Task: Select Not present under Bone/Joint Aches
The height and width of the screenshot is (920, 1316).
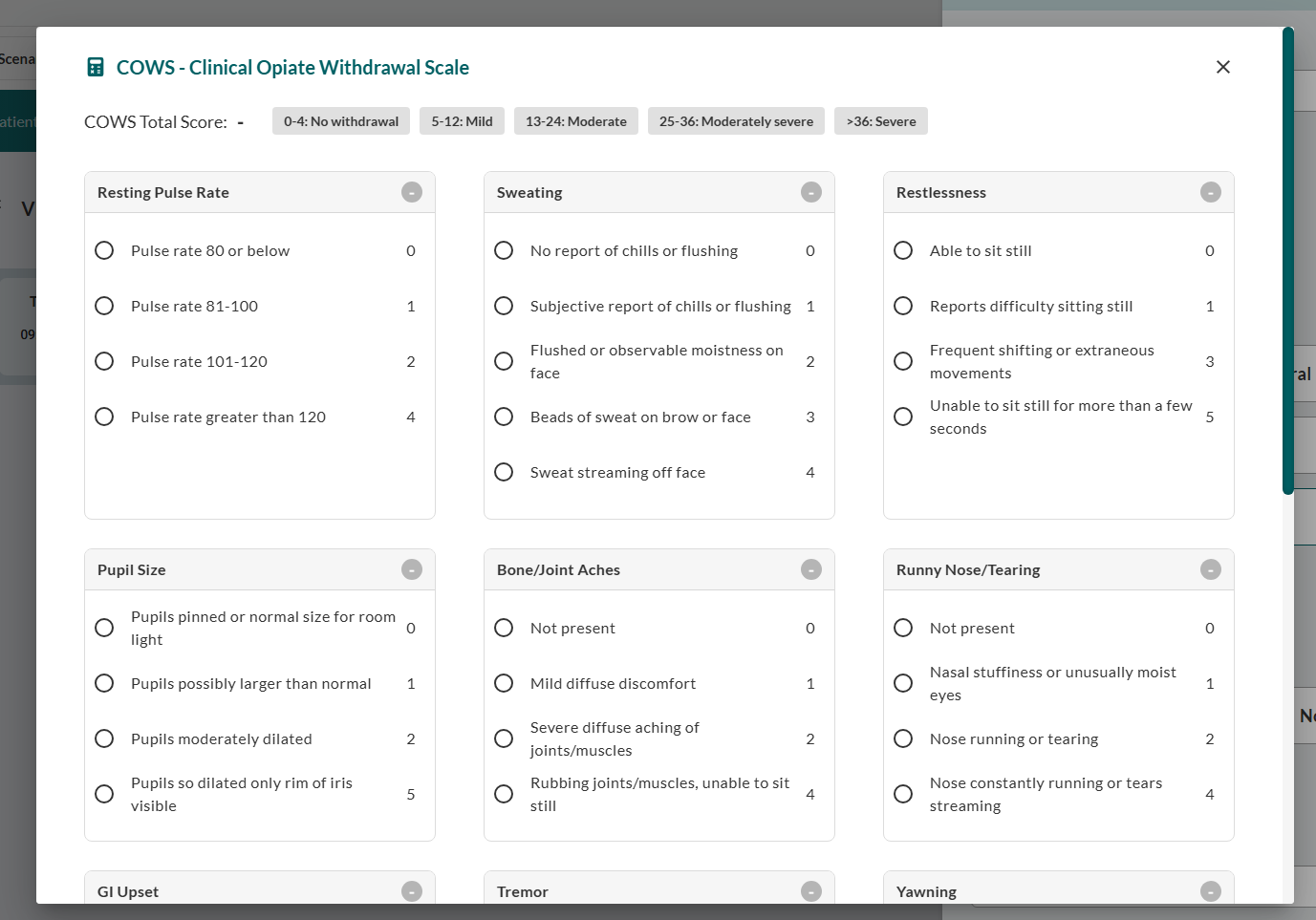Action: (504, 628)
